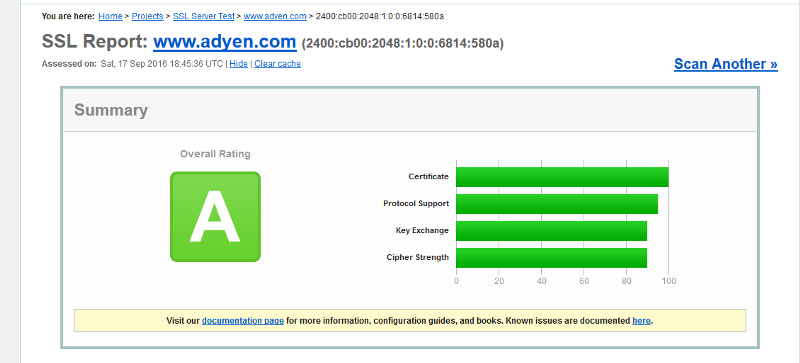
Task: Click the Protocol Support chart label
Action: (416, 204)
